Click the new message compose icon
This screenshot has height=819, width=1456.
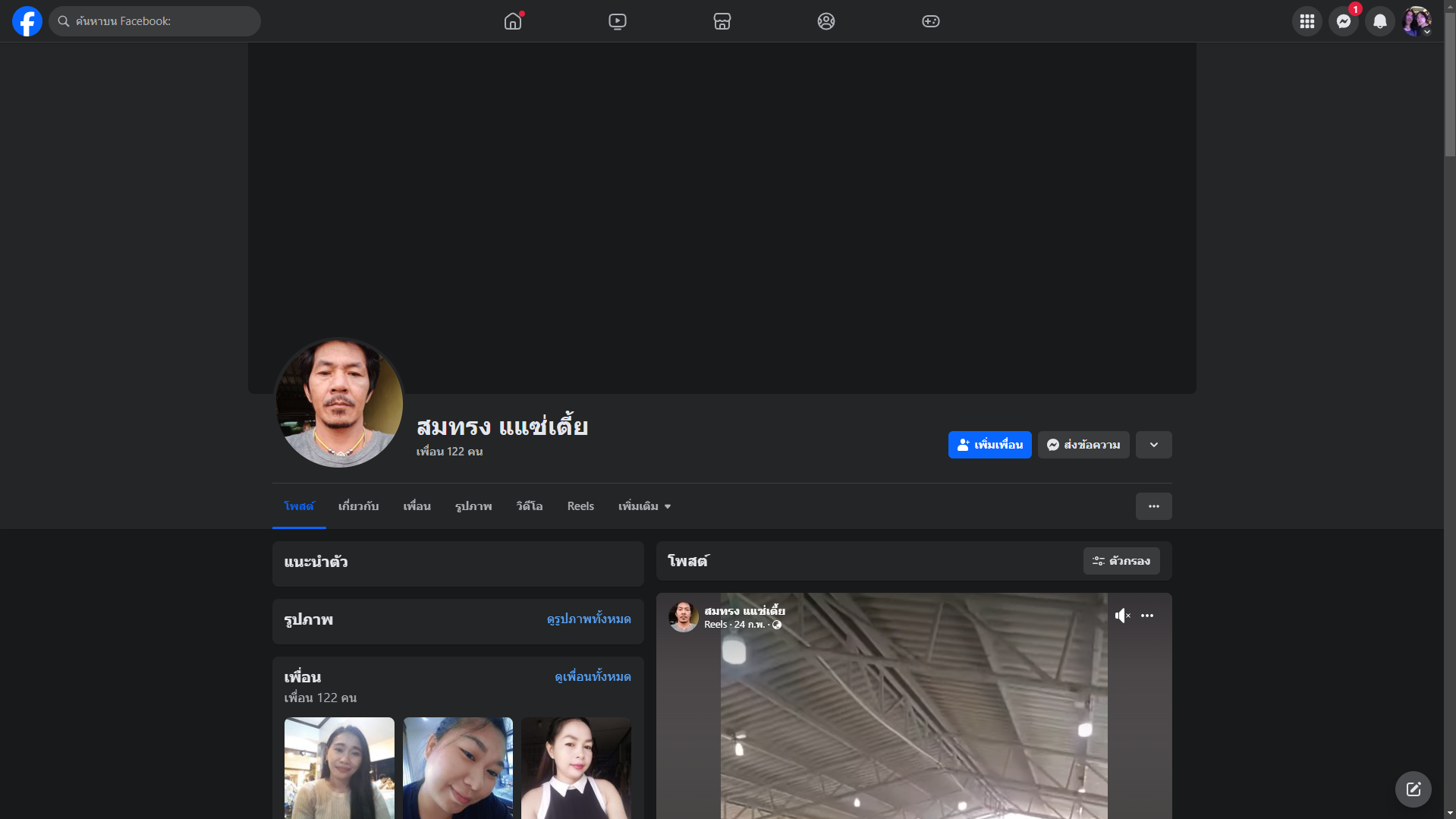(x=1414, y=789)
